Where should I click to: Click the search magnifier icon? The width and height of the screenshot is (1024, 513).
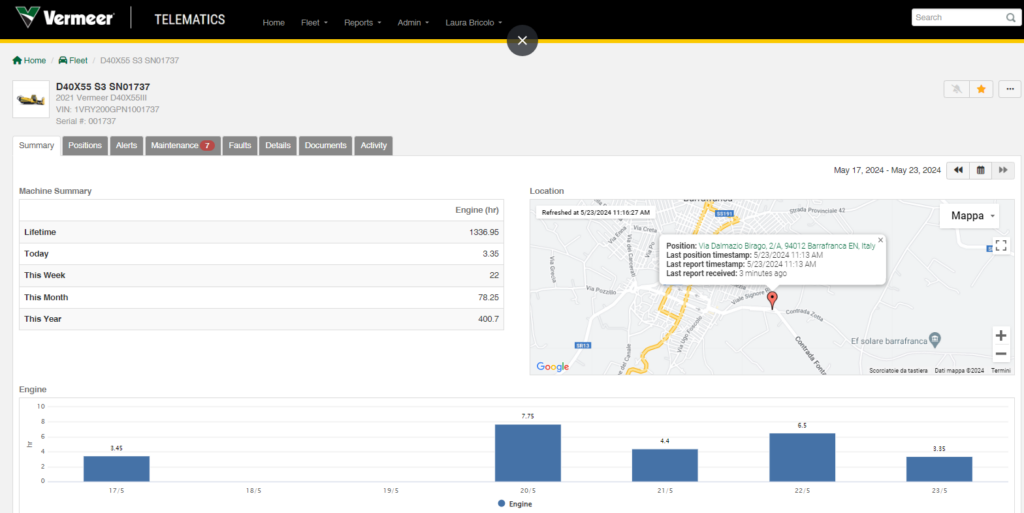pos(1010,18)
